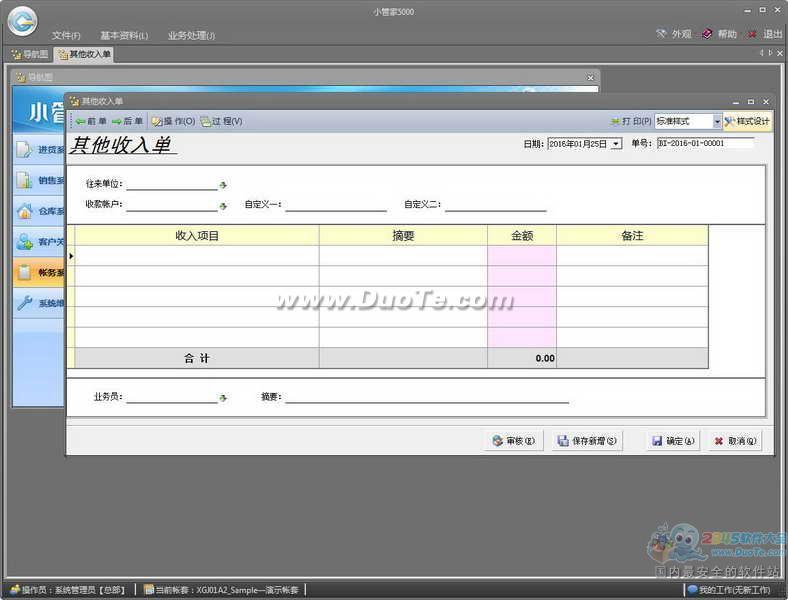Image resolution: width=788 pixels, height=600 pixels.
Task: Click the 业务员 lookup arrow icon
Action: click(x=223, y=398)
